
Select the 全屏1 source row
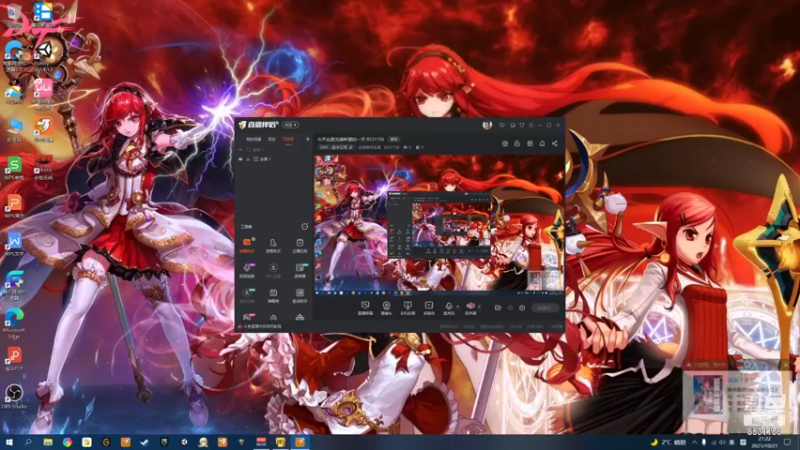(x=273, y=159)
